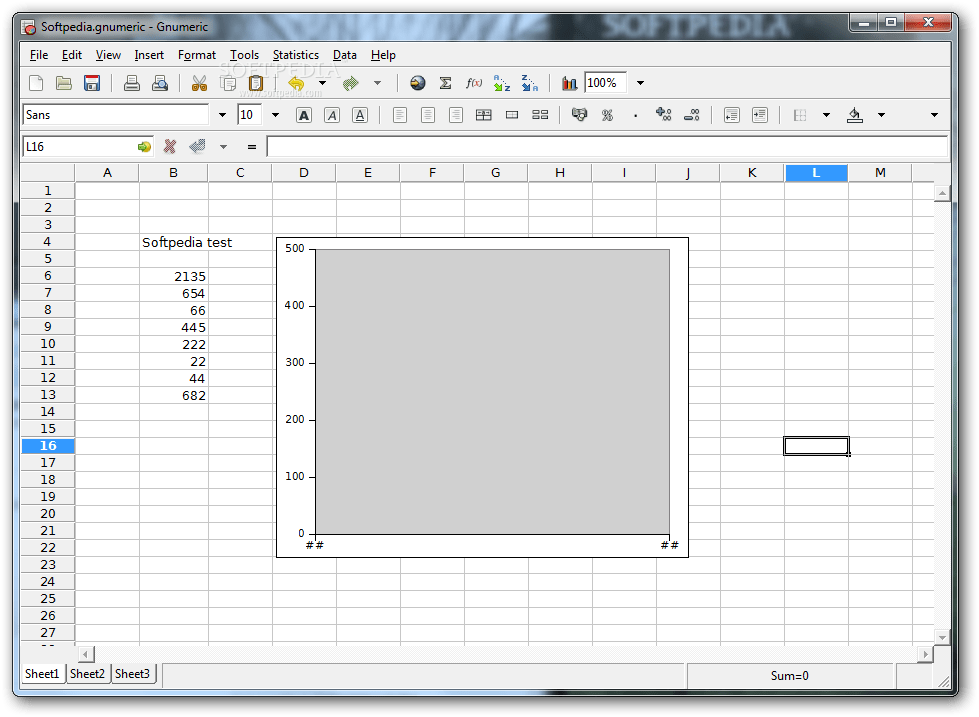Select the cell containing 2135
This screenshot has width=979, height=717.
tap(174, 276)
